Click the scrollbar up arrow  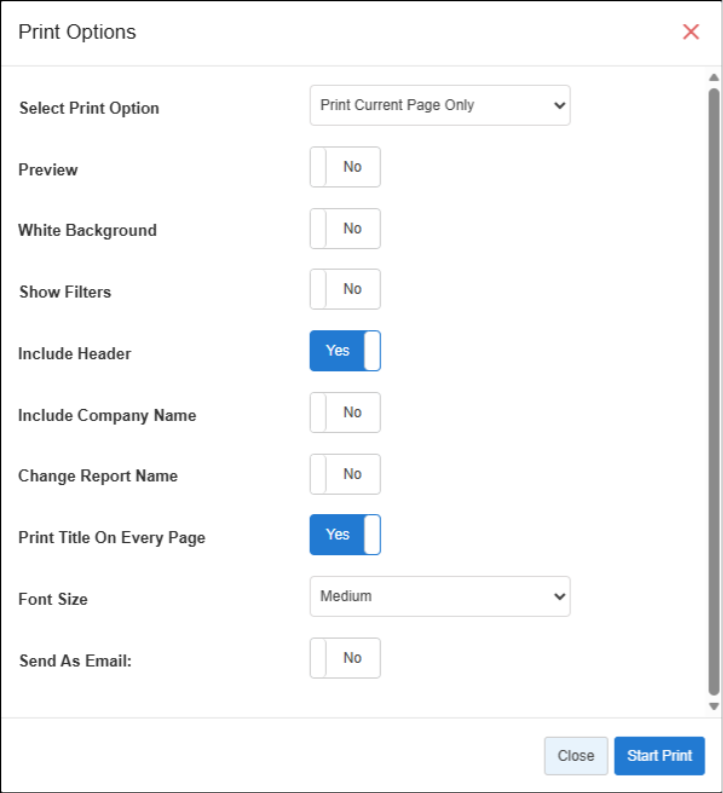tap(714, 77)
